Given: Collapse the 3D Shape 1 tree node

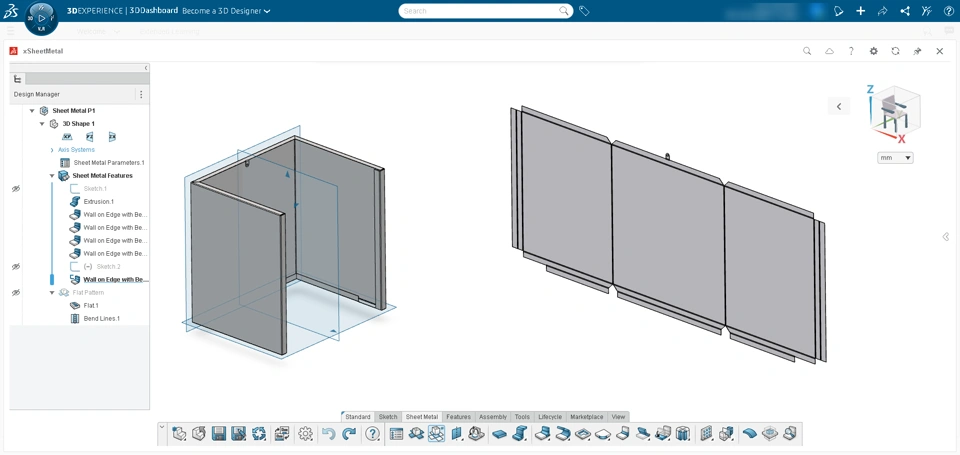Looking at the screenshot, I should coord(42,124).
